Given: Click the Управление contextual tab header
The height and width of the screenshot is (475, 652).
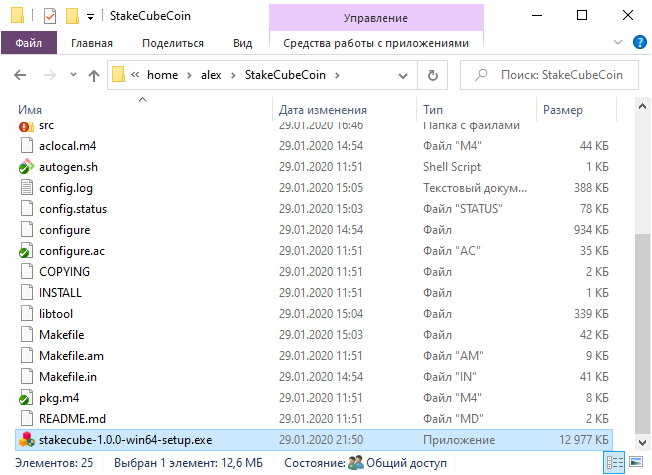Looking at the screenshot, I should click(376, 18).
